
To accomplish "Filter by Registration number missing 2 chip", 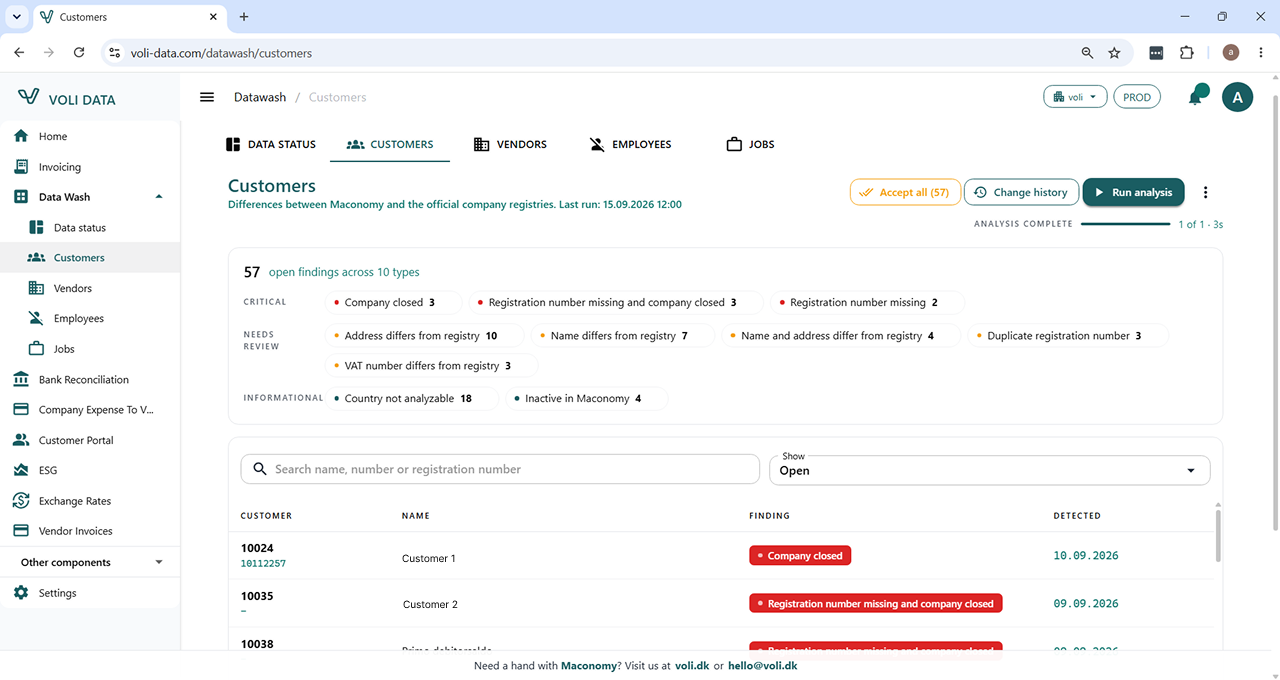I will (x=868, y=303).
